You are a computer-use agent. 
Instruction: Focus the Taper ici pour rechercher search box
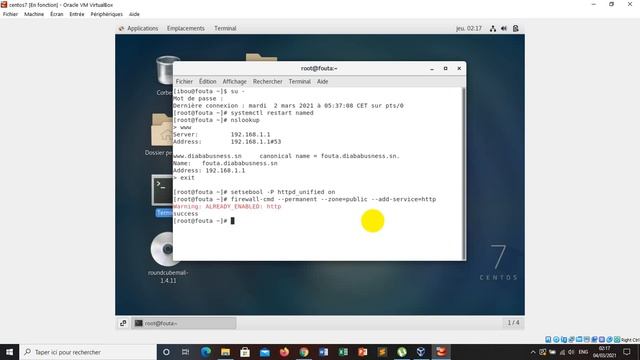tap(88, 352)
